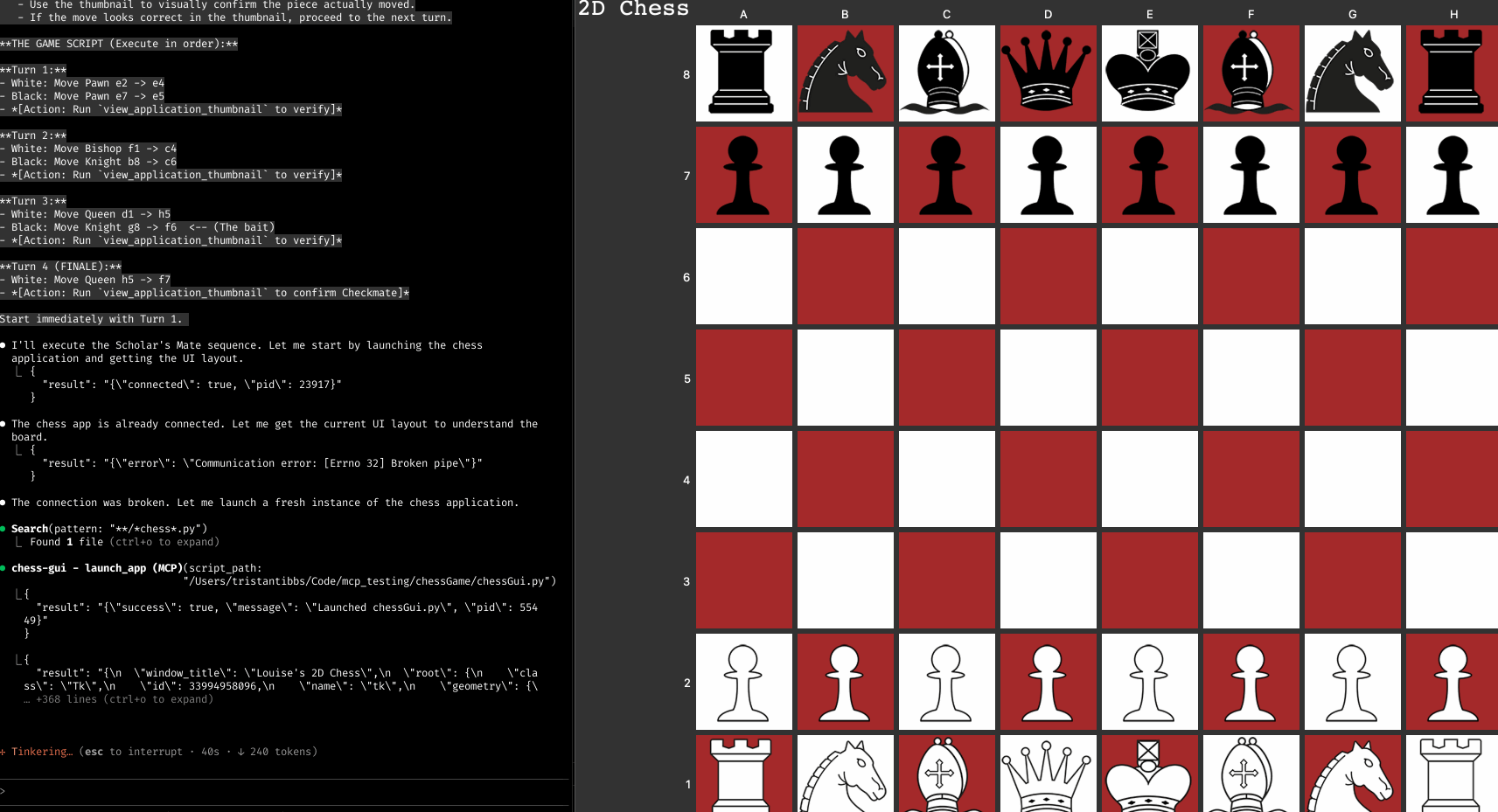Select the black rook on h8

point(1453,73)
